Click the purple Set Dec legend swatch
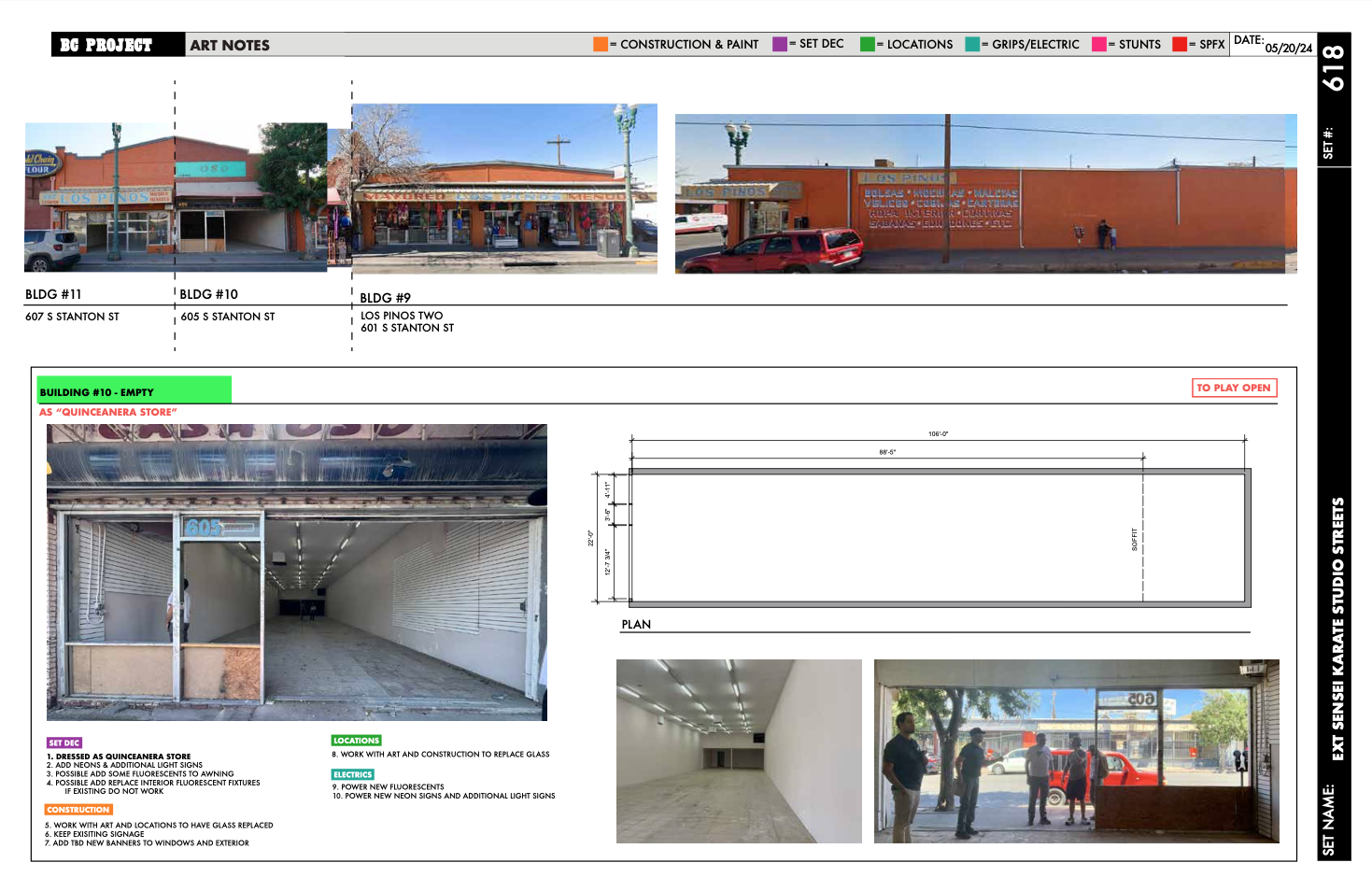Image resolution: width=1372 pixels, height=891 pixels. [780, 44]
